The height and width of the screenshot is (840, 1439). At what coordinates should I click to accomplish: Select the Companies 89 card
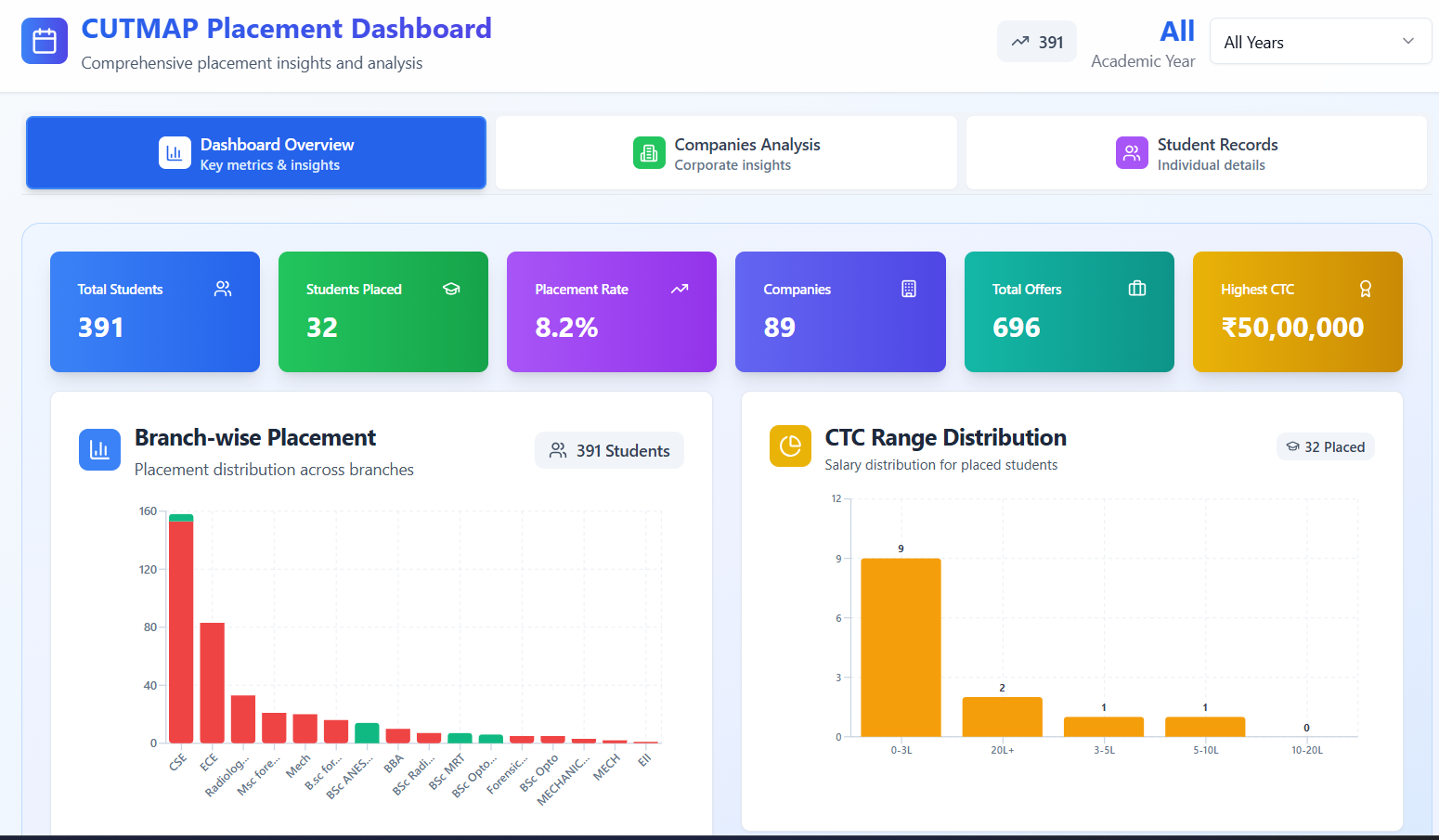[840, 312]
